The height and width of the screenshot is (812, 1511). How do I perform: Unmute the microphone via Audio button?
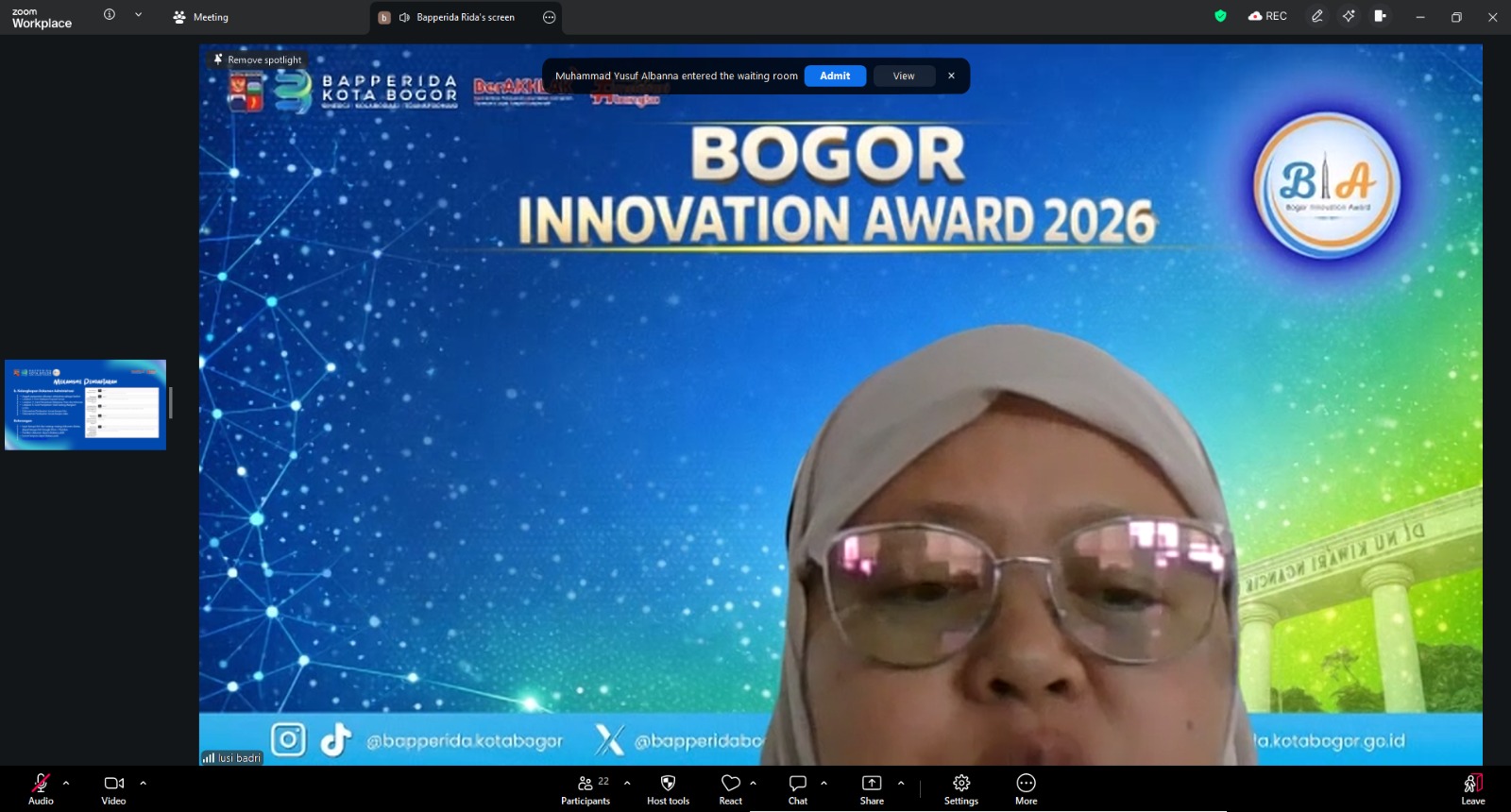41,788
